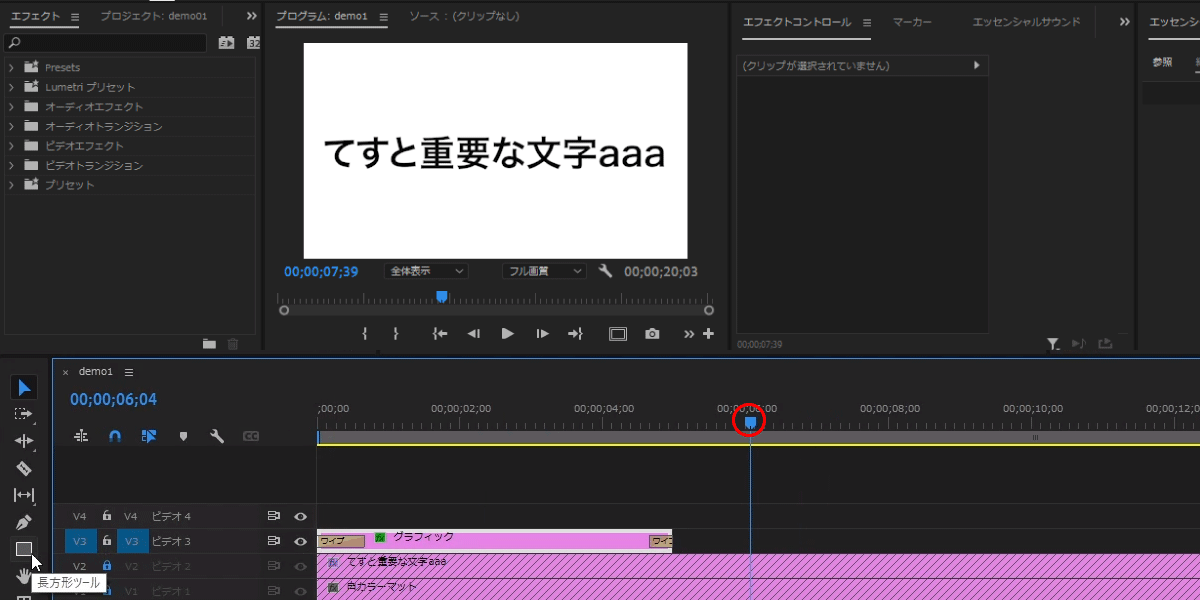Toggle sync lock for Video 3
Image resolution: width=1200 pixels, height=600 pixels.
coord(273,541)
